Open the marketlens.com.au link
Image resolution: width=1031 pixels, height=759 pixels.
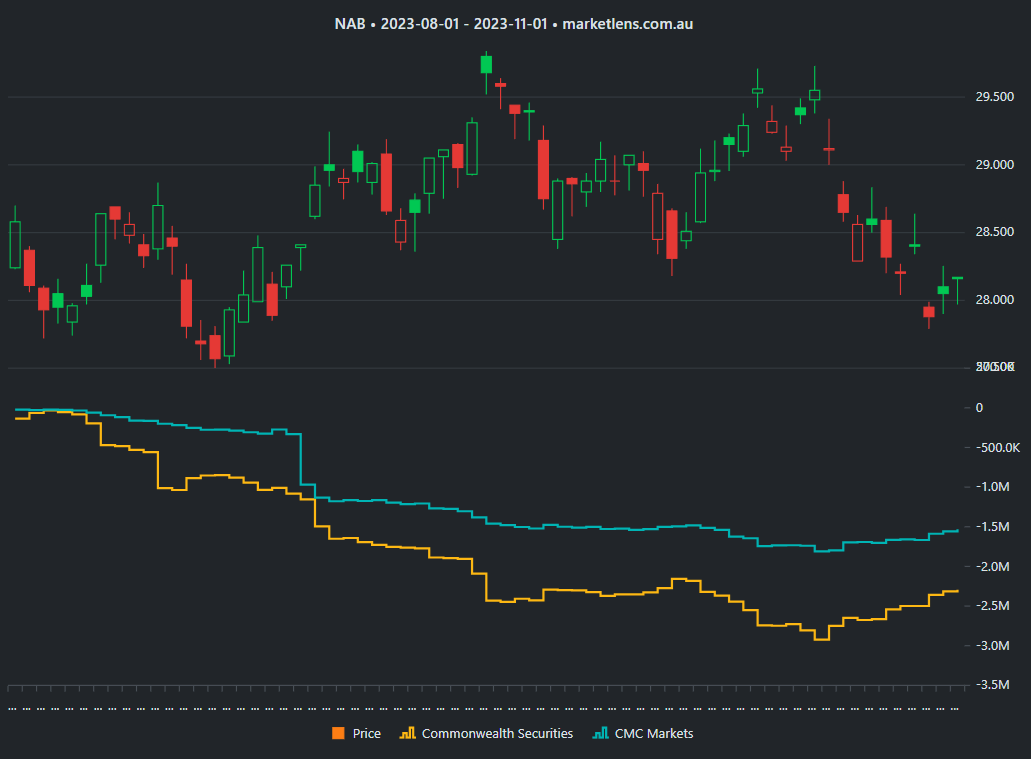[x=627, y=23]
